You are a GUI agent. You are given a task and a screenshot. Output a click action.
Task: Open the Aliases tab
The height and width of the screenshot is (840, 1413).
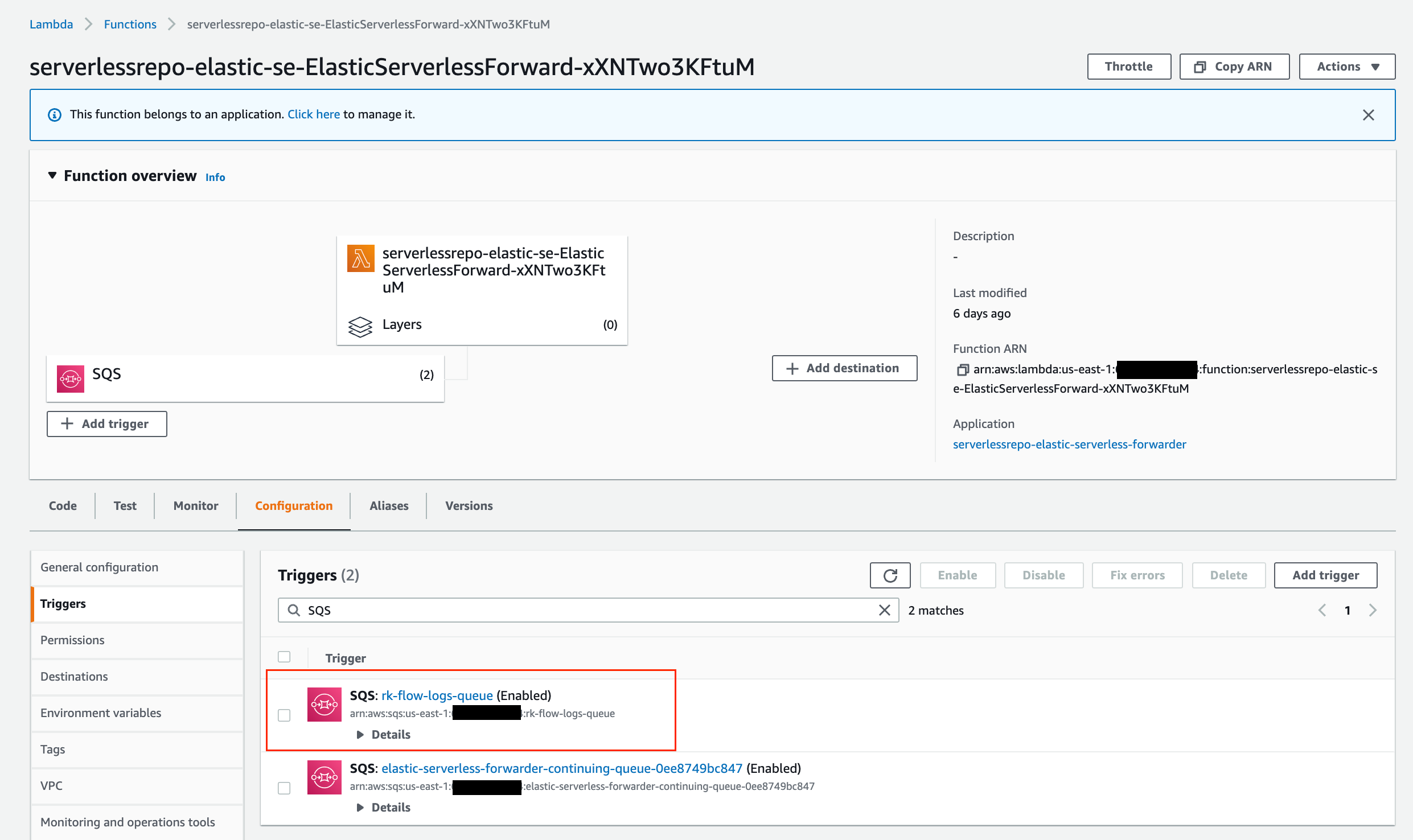point(389,506)
